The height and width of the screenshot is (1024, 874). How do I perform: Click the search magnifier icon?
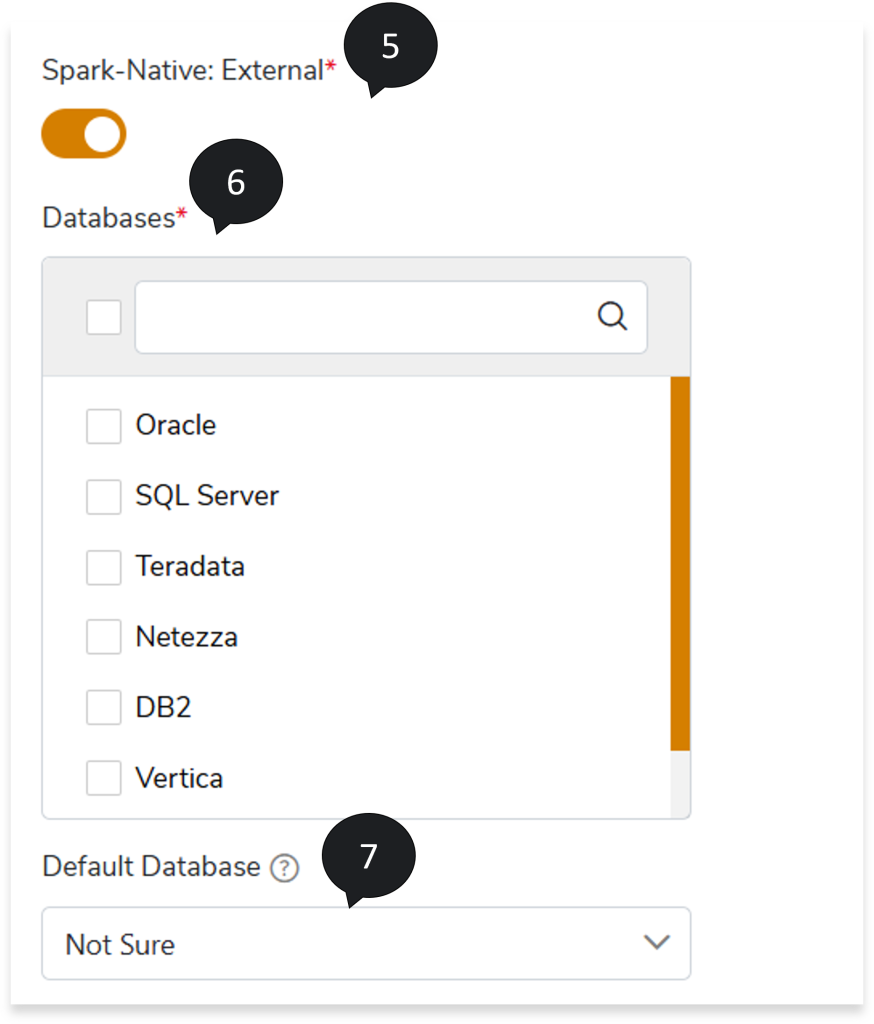pyautogui.click(x=612, y=317)
